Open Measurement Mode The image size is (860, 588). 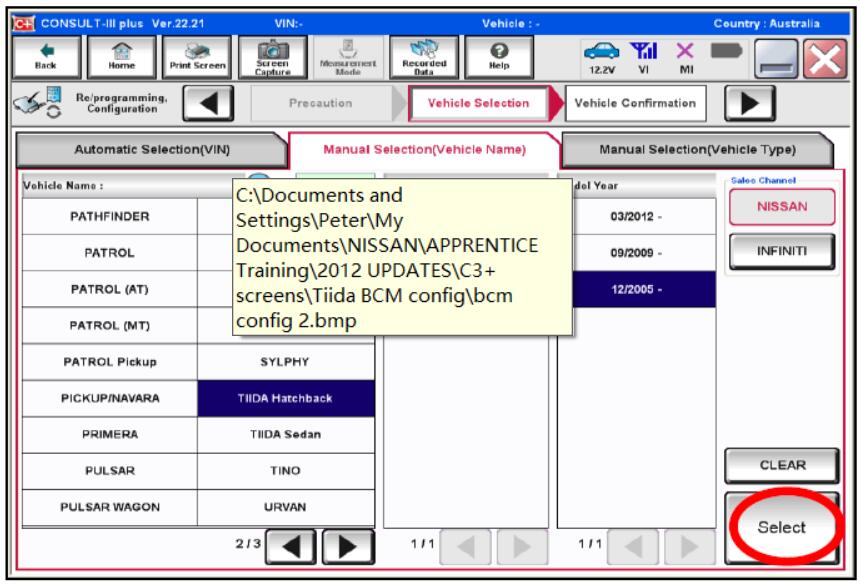348,57
